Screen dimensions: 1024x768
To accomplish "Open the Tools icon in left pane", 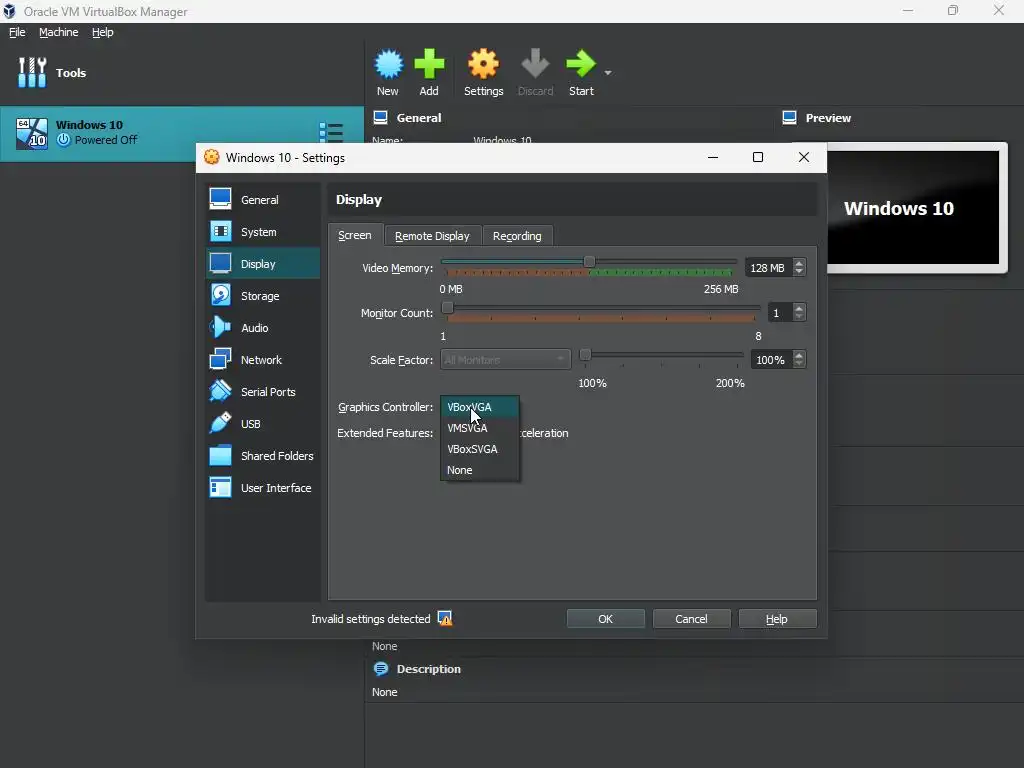I will pos(32,72).
